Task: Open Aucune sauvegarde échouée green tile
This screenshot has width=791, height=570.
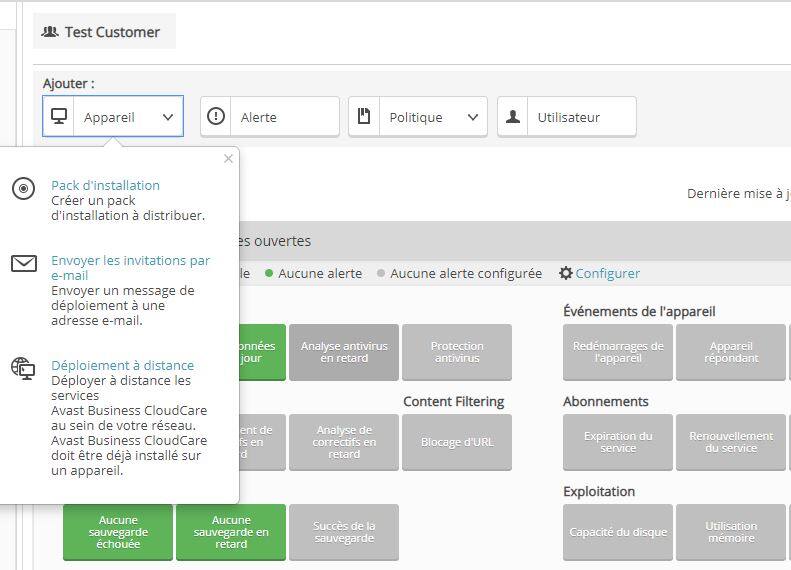Action: click(119, 532)
